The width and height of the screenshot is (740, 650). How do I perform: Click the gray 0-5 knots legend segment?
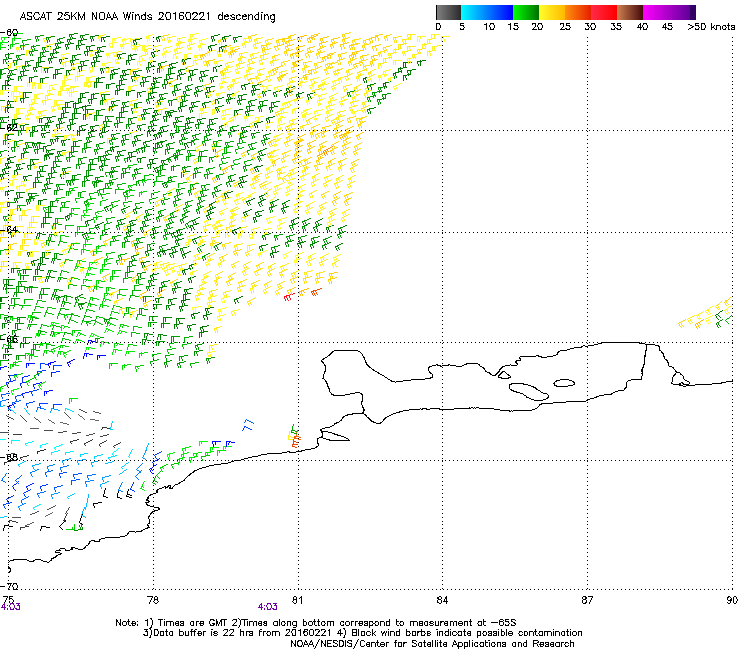[448, 12]
